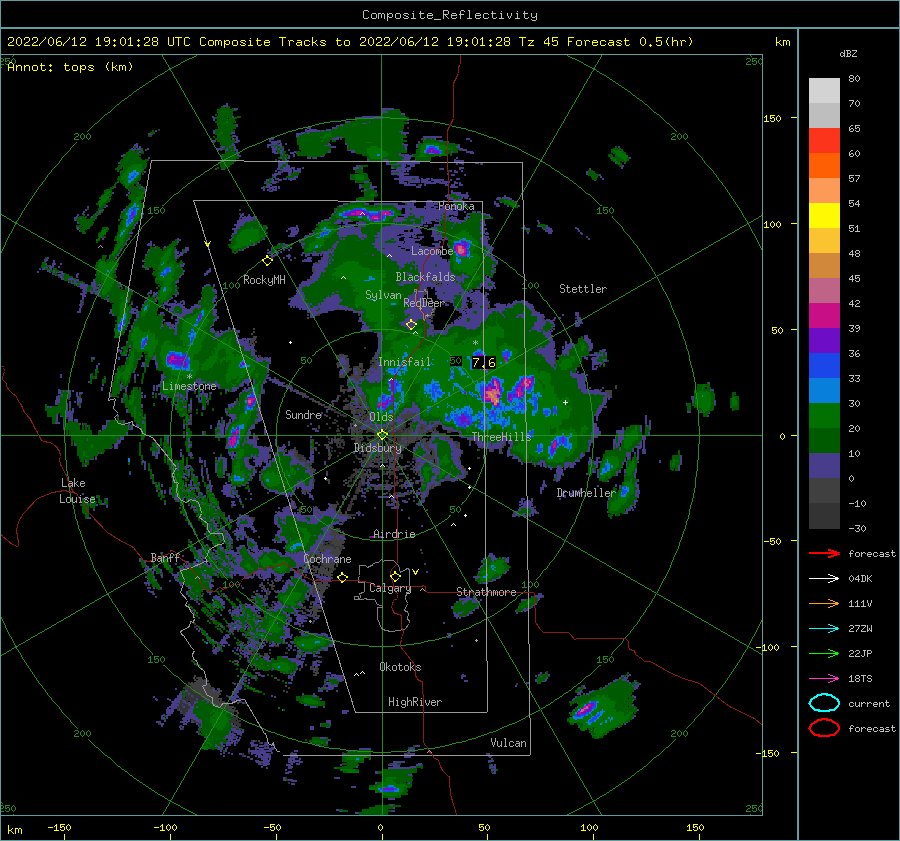Click the dBZ legend heading
This screenshot has width=900, height=841.
click(848, 53)
